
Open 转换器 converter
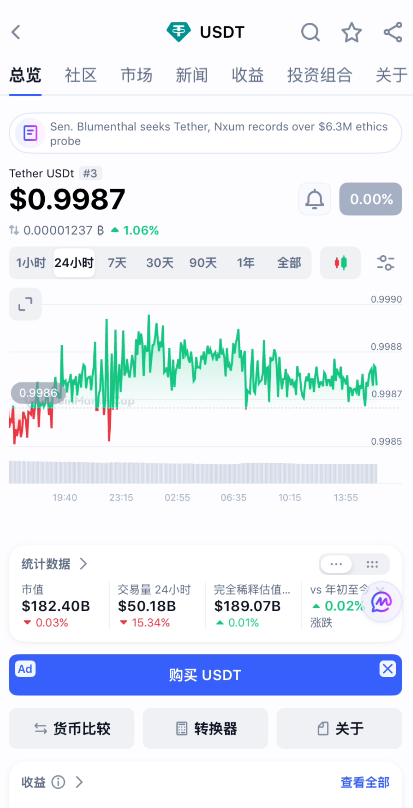[x=205, y=728]
